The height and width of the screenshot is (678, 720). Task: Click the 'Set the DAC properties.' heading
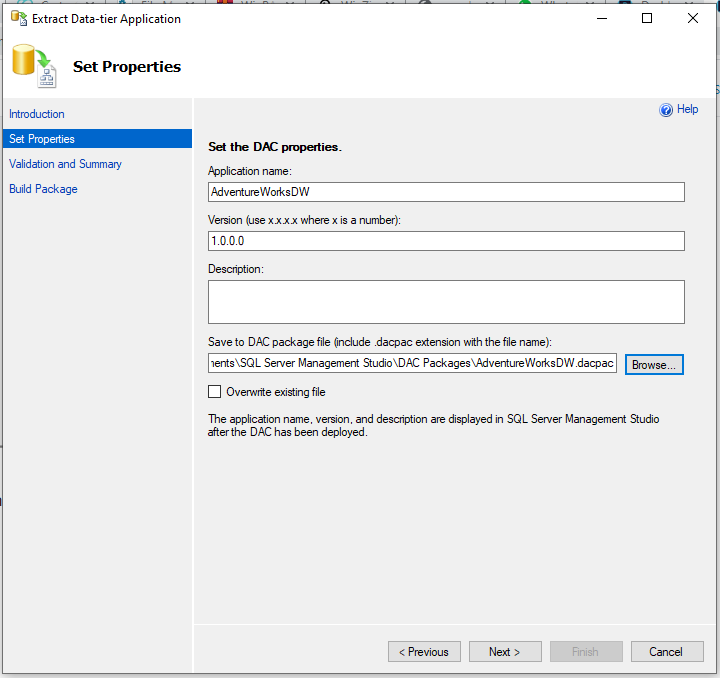point(275,147)
